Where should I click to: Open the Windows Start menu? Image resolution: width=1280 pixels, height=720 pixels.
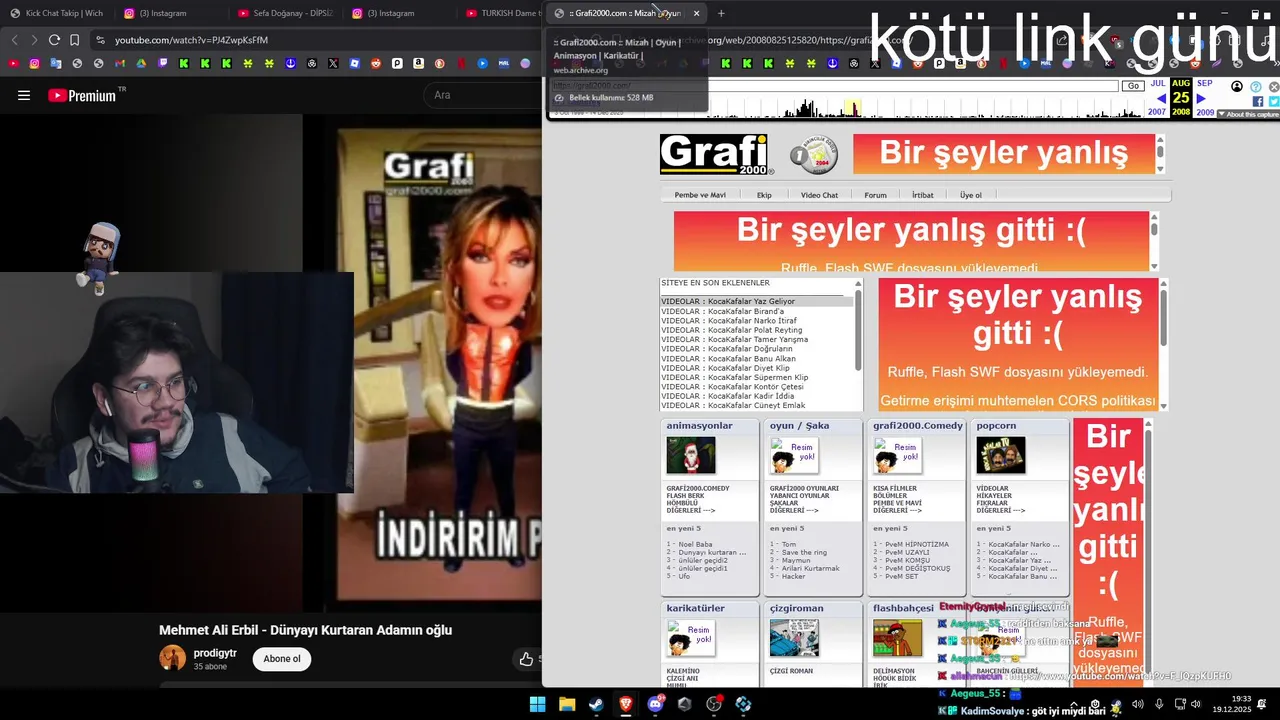pos(537,704)
